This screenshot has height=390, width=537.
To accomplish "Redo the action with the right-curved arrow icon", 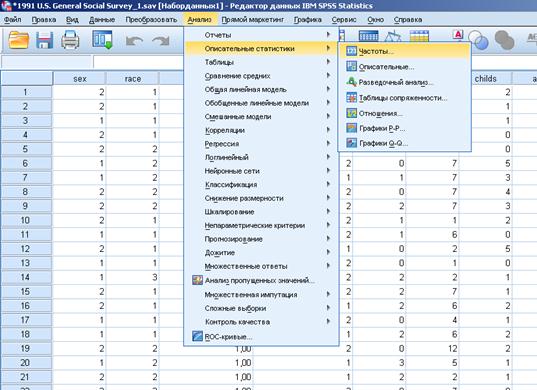I will pos(161,41).
